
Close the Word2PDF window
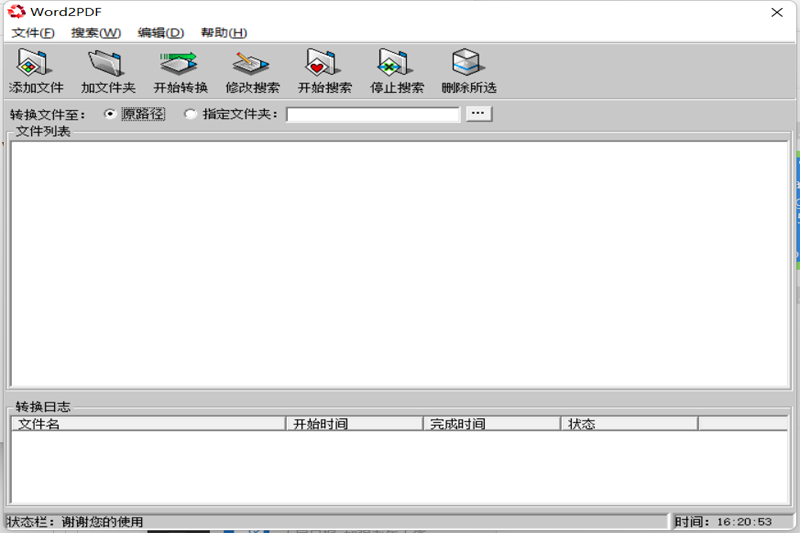[x=777, y=12]
